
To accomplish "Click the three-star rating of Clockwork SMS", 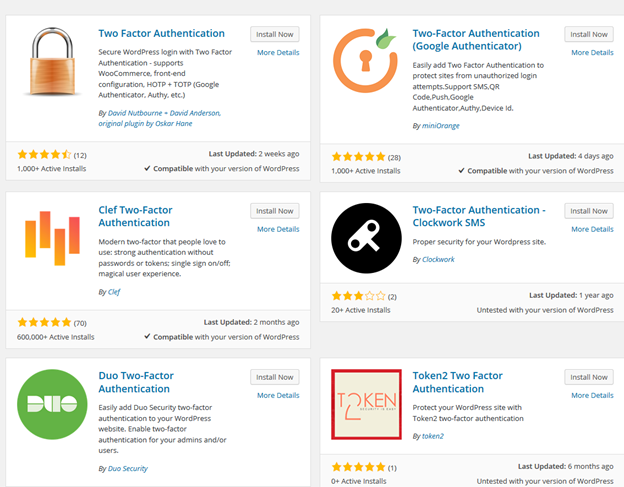I will (x=360, y=297).
